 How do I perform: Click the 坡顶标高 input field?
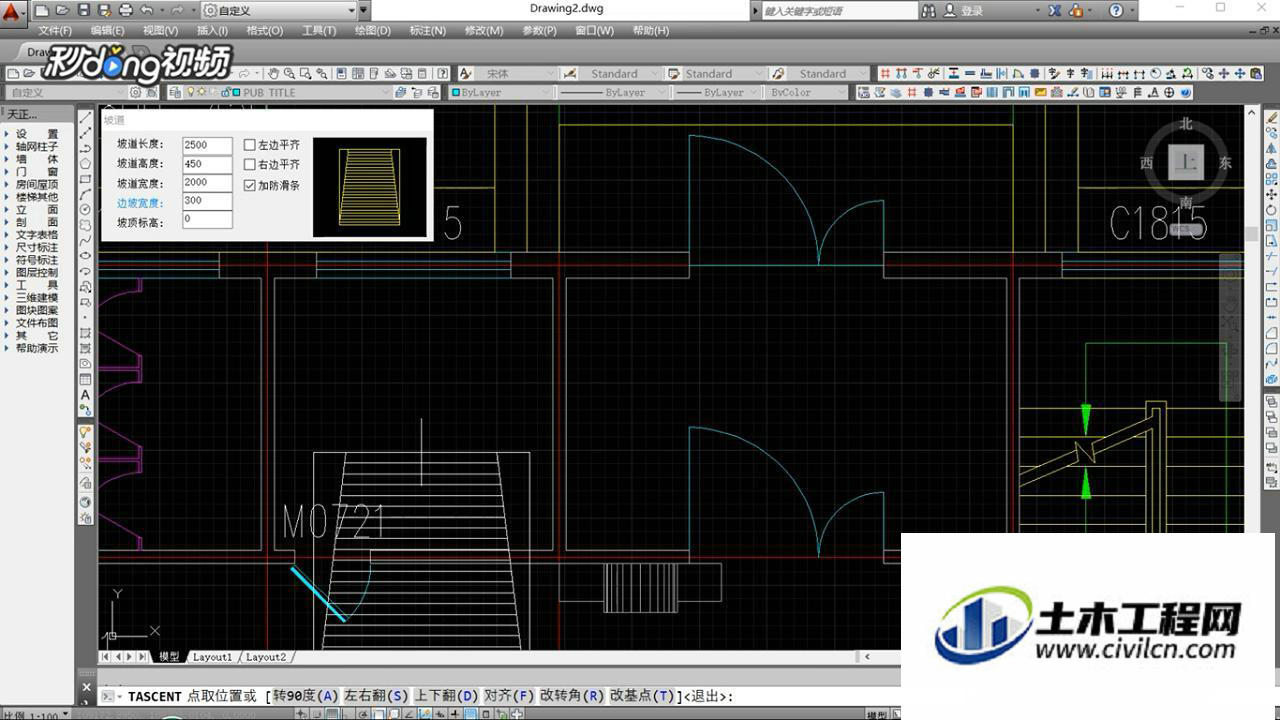coord(207,219)
